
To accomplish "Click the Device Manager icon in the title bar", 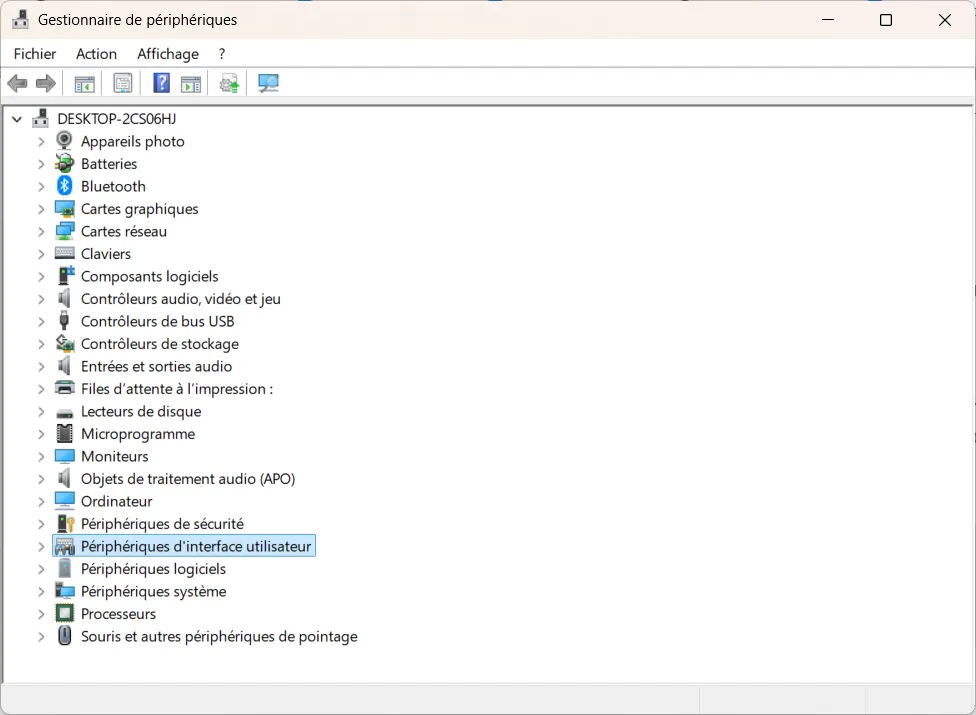I will (21, 19).
